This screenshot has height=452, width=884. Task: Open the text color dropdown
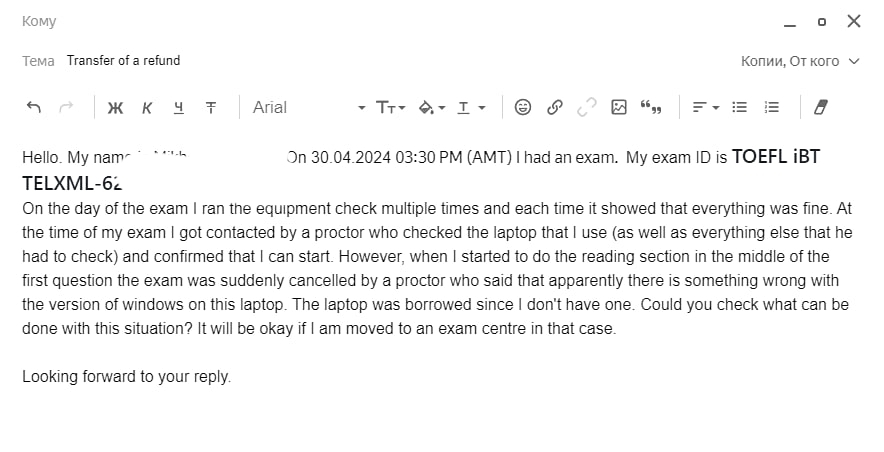471,108
